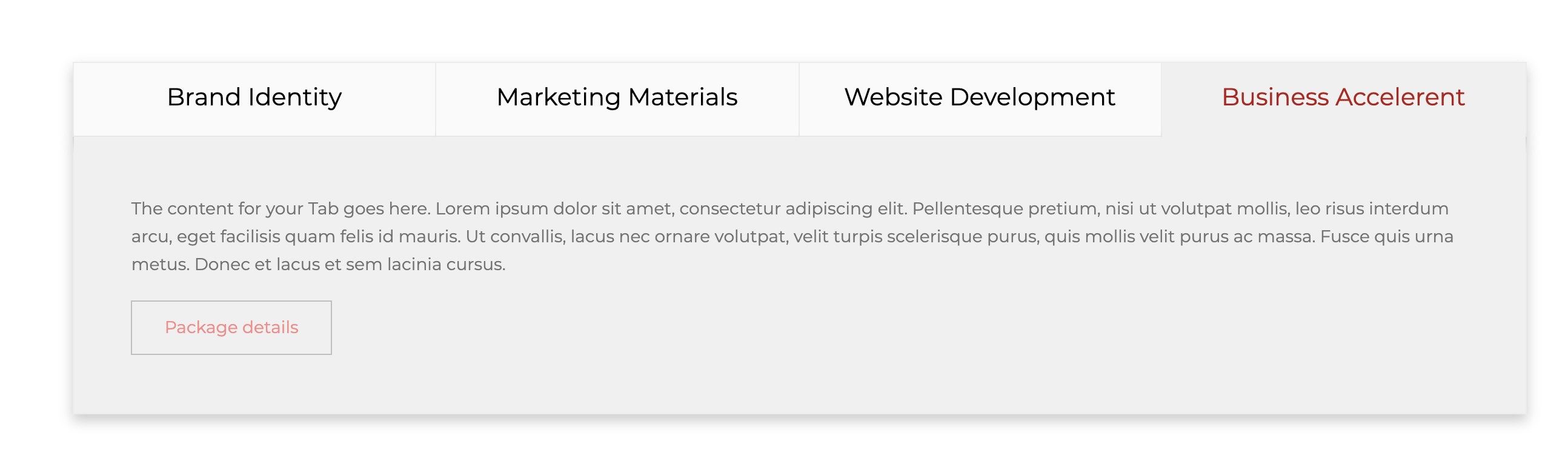Choose Marketing Materials from the tabs
This screenshot has height=464, width=1568.
coord(617,98)
